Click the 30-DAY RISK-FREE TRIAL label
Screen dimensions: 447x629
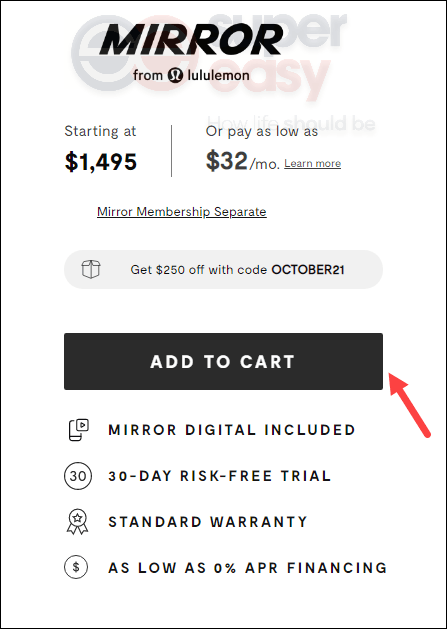click(220, 476)
